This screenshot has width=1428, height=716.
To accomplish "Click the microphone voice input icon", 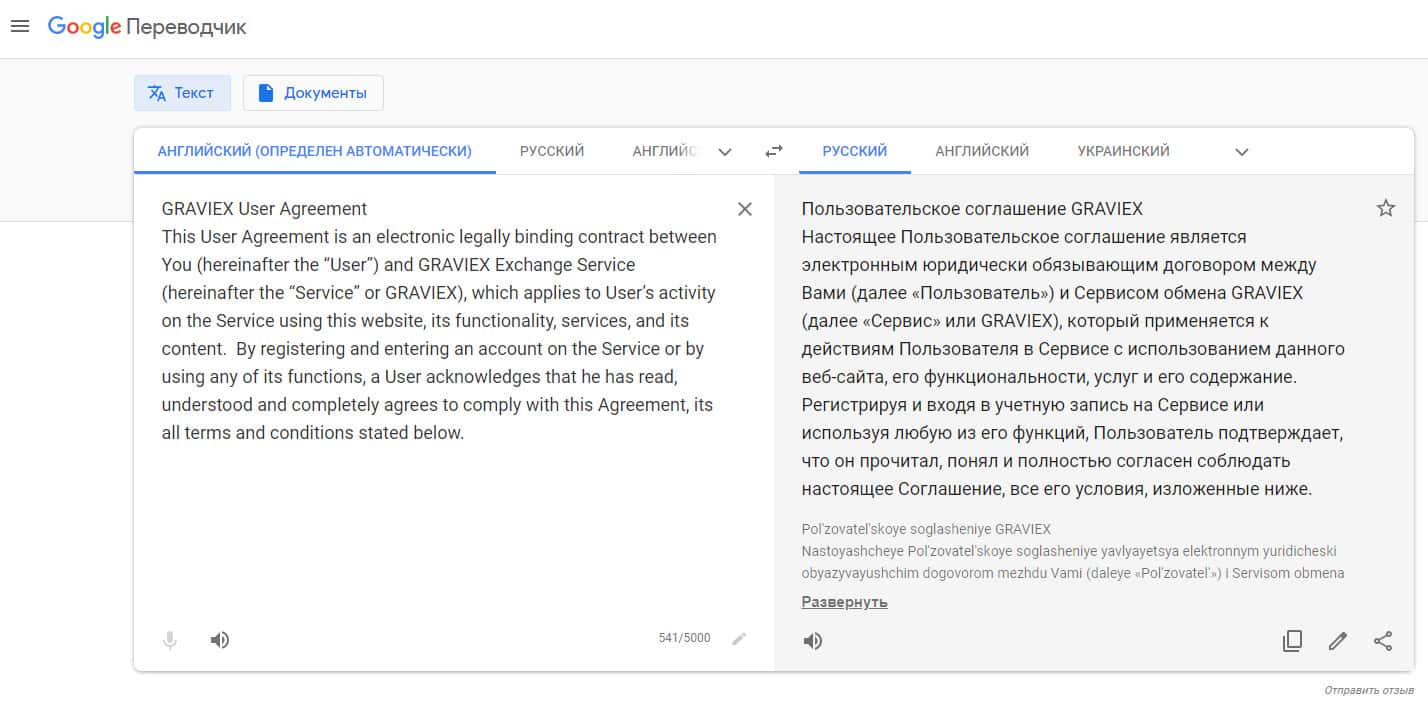I will pyautogui.click(x=170, y=640).
